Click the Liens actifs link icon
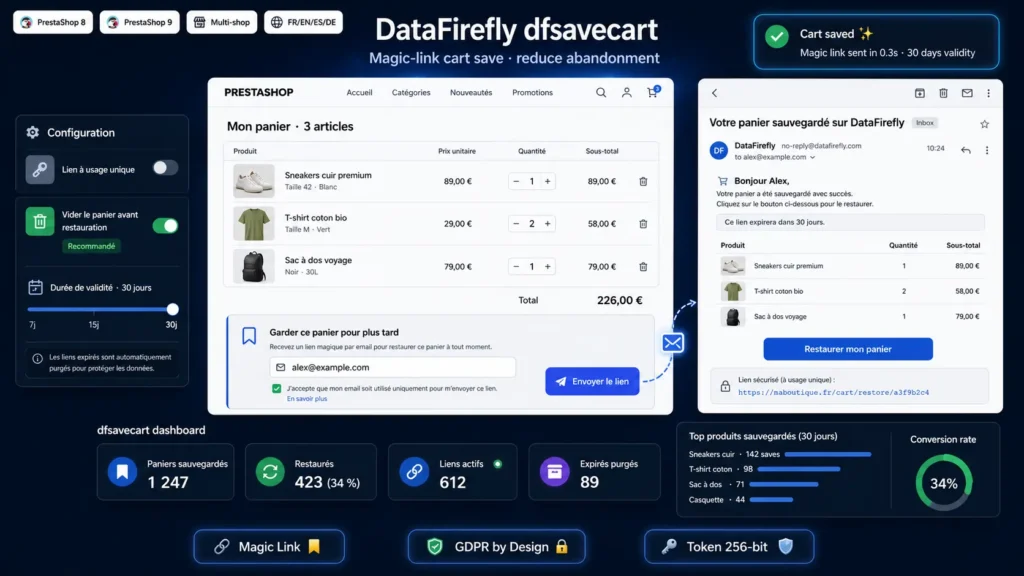Viewport: 1024px width, 576px height. click(414, 472)
